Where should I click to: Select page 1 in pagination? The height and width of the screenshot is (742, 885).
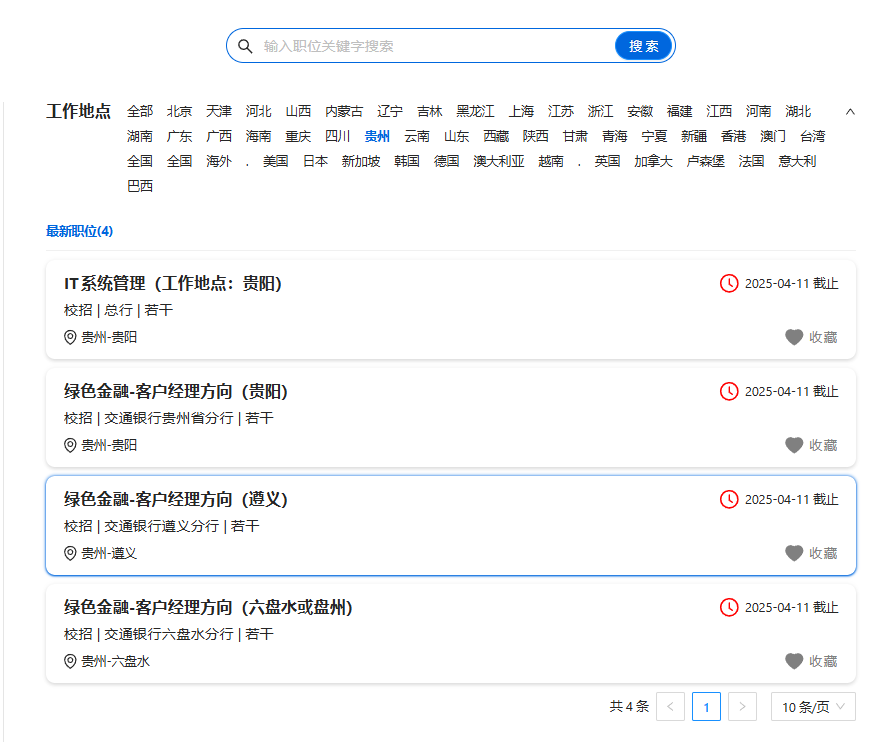tap(706, 706)
